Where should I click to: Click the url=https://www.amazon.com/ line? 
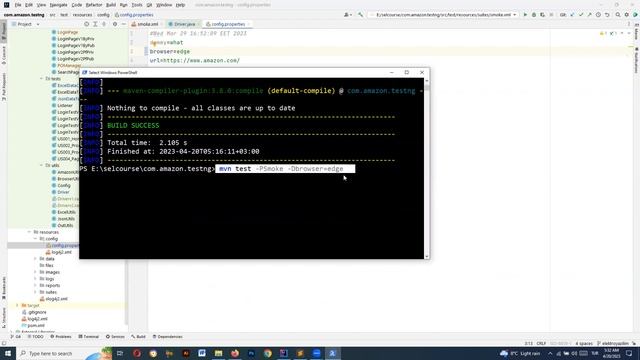click(x=195, y=60)
